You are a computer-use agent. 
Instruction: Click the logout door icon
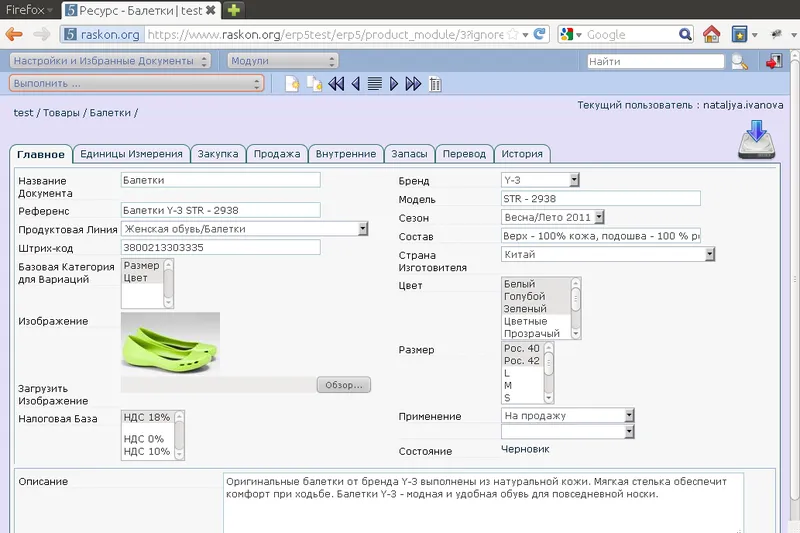tap(773, 62)
